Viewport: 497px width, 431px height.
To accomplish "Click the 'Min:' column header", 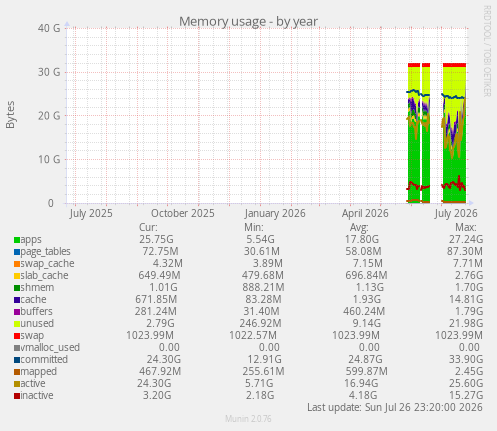I will [254, 228].
